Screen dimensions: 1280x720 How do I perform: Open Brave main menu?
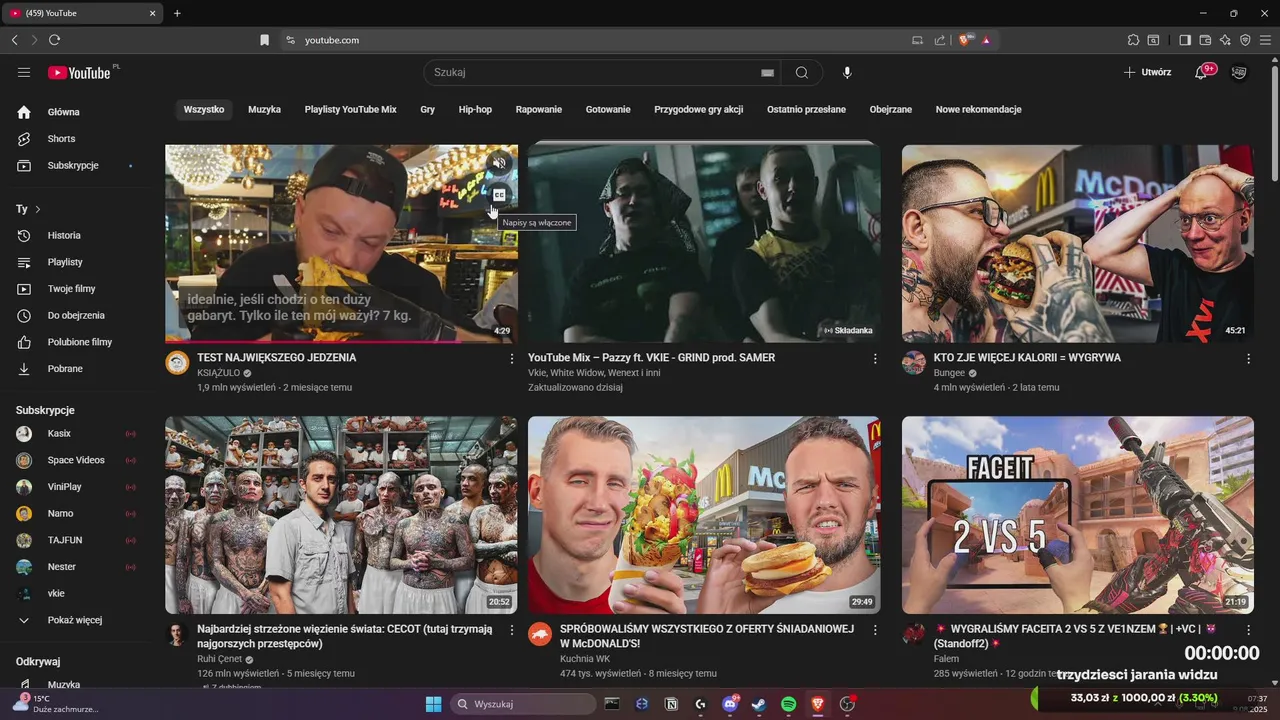(1266, 40)
